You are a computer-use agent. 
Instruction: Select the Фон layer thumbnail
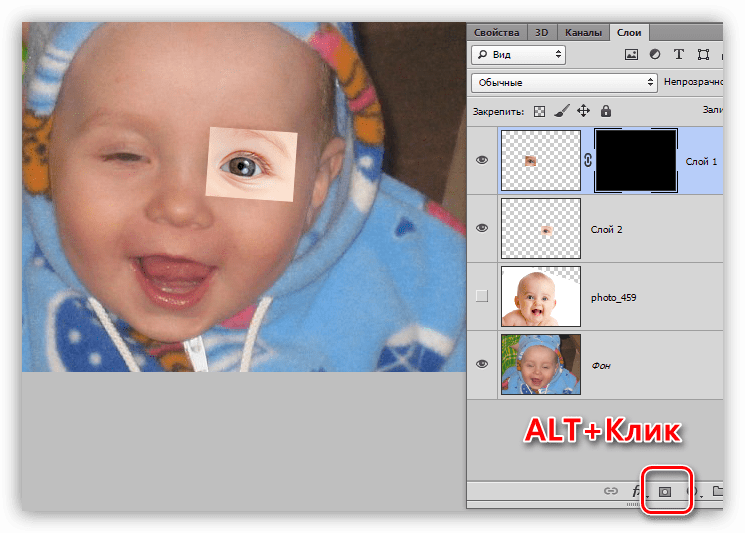[541, 364]
